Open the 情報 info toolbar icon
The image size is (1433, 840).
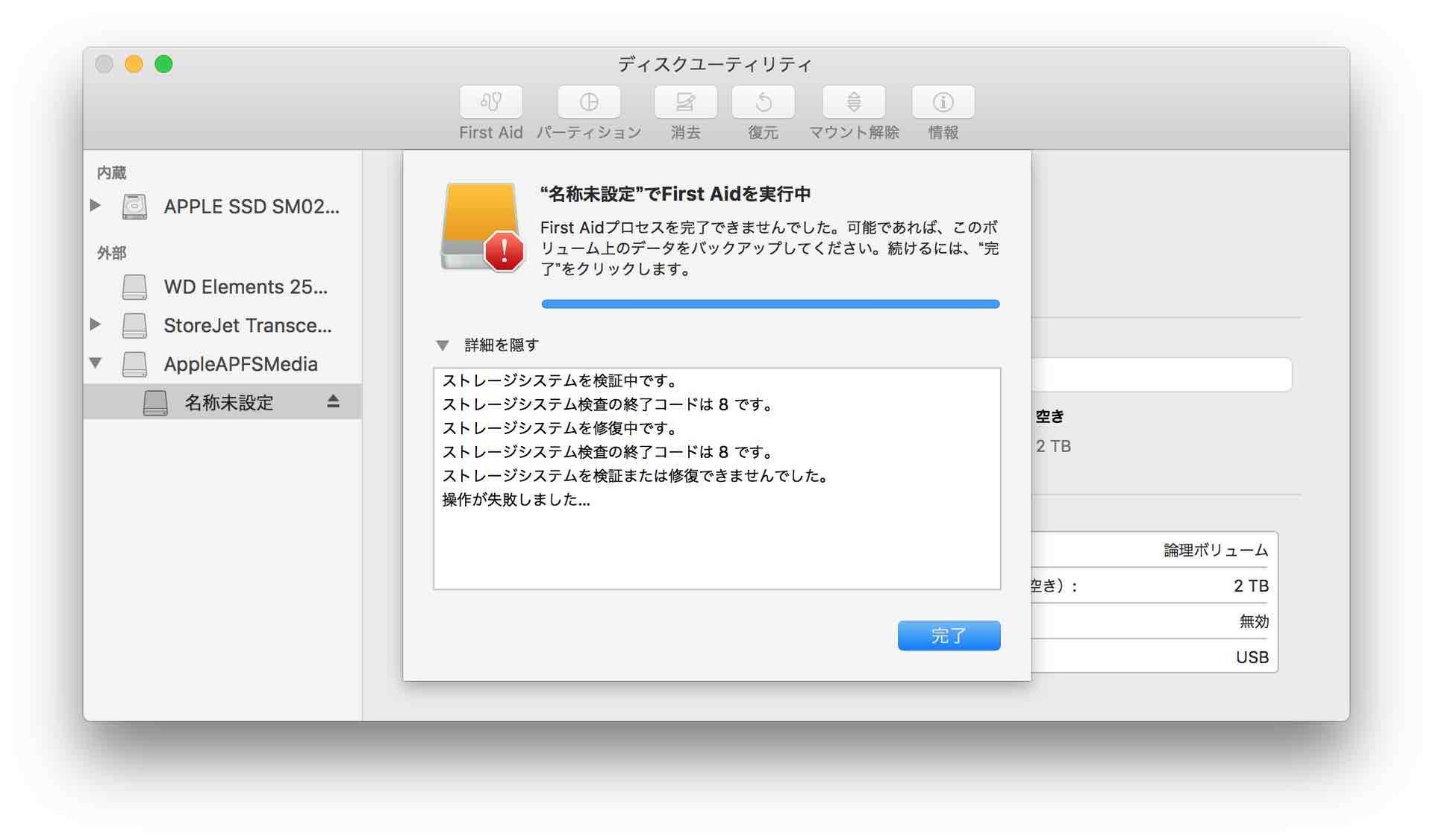coord(943,101)
